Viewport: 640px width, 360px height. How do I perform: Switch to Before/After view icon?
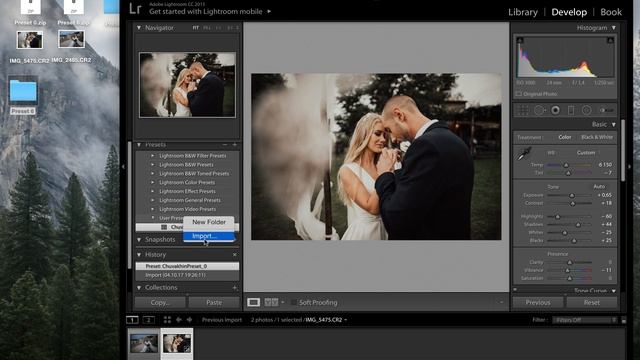tap(271, 302)
